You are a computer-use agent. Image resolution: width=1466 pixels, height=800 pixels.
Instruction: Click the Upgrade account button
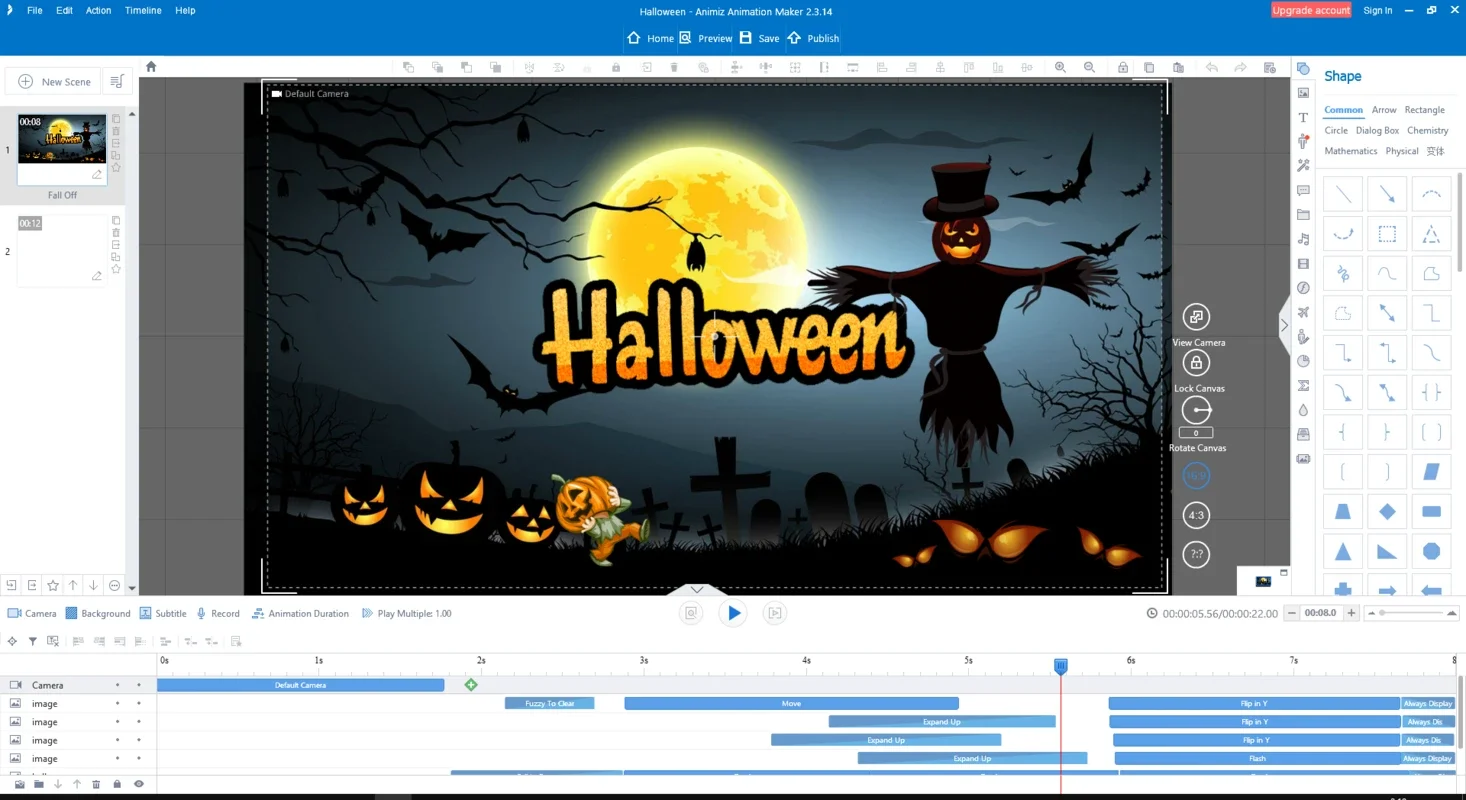[x=1311, y=10]
